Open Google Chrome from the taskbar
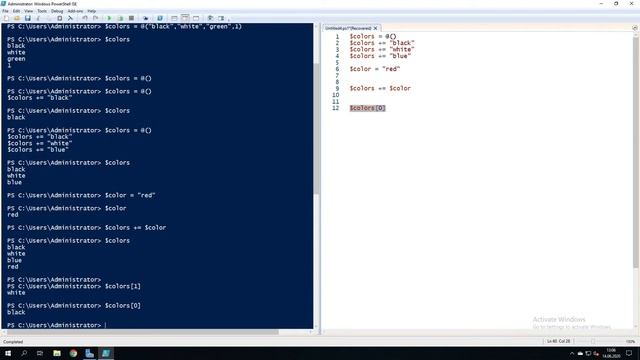 click(x=73, y=353)
